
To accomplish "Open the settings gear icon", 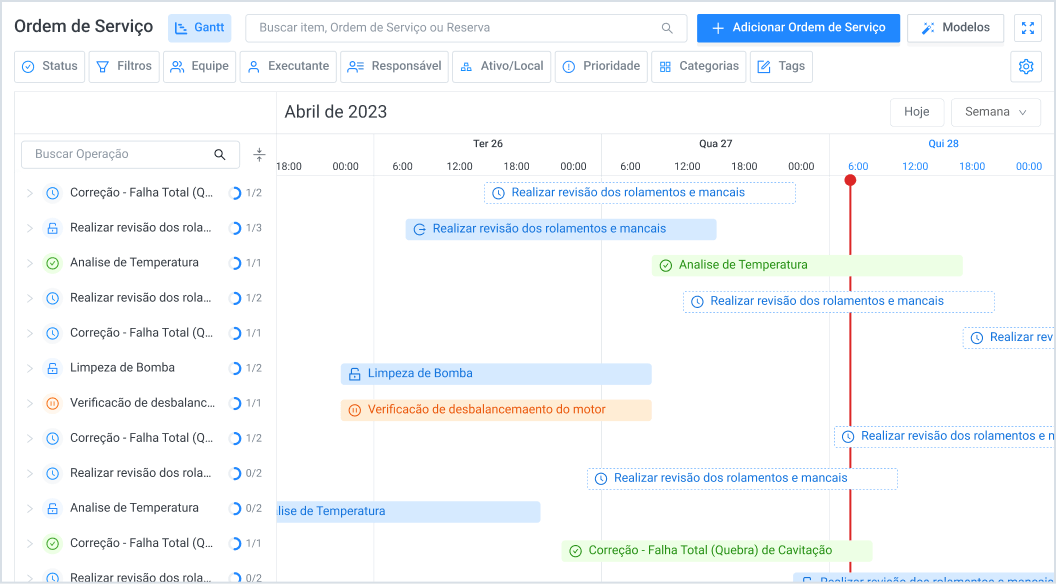I will [1025, 67].
